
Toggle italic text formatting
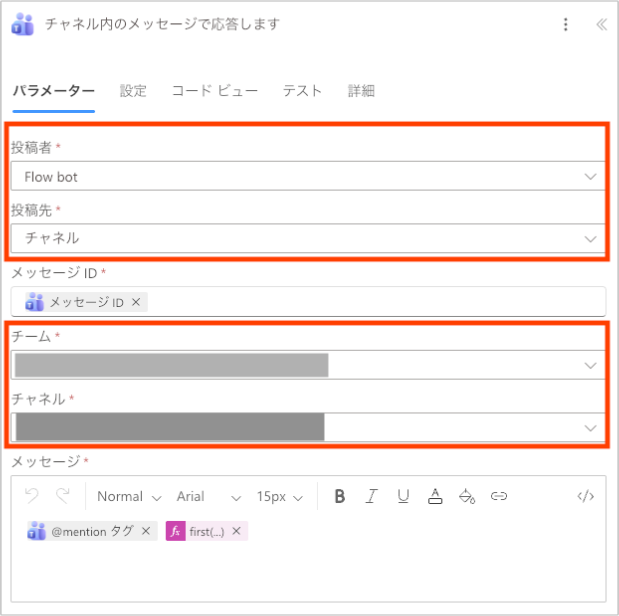click(371, 496)
